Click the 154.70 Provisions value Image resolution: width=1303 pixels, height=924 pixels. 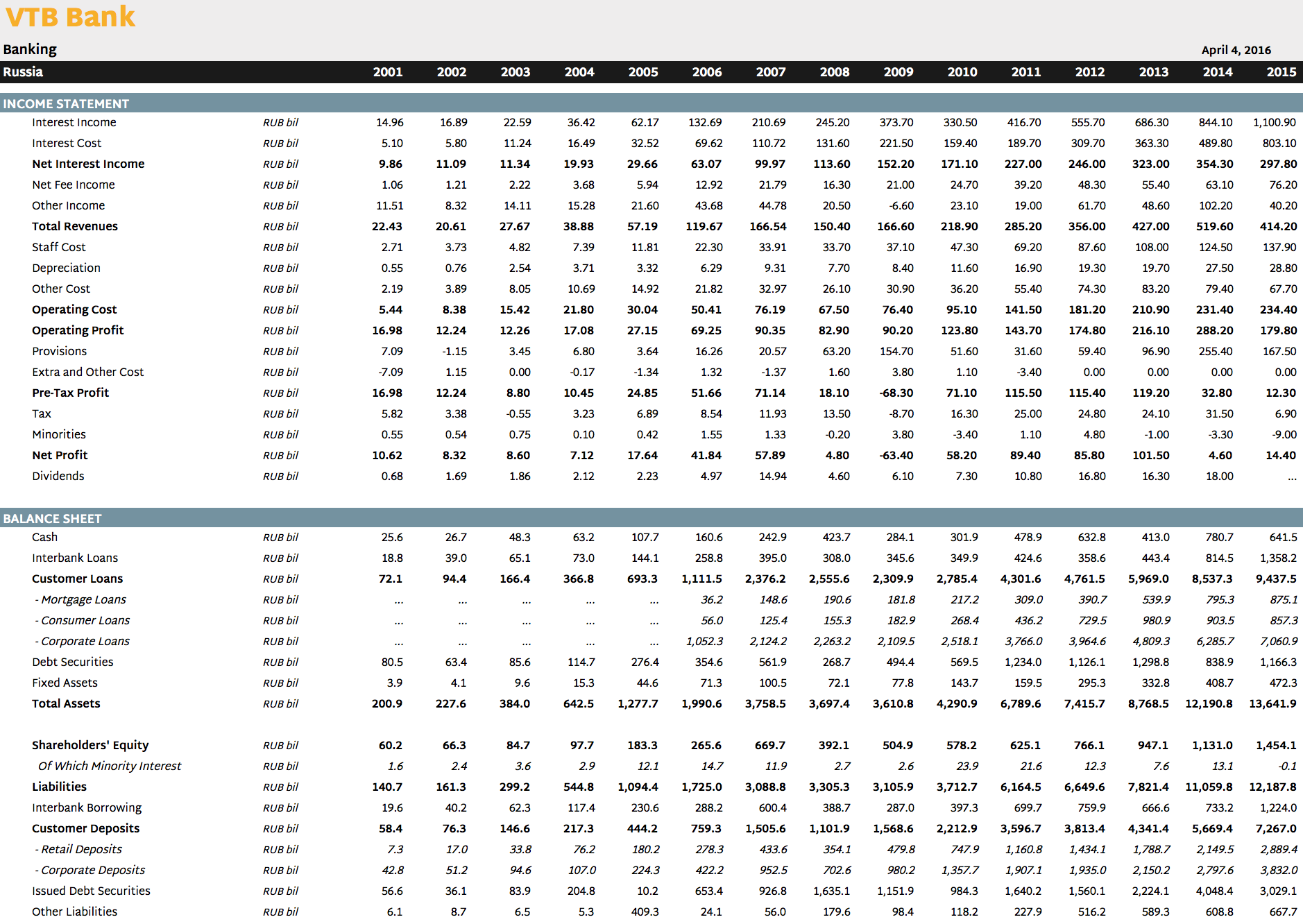(896, 351)
